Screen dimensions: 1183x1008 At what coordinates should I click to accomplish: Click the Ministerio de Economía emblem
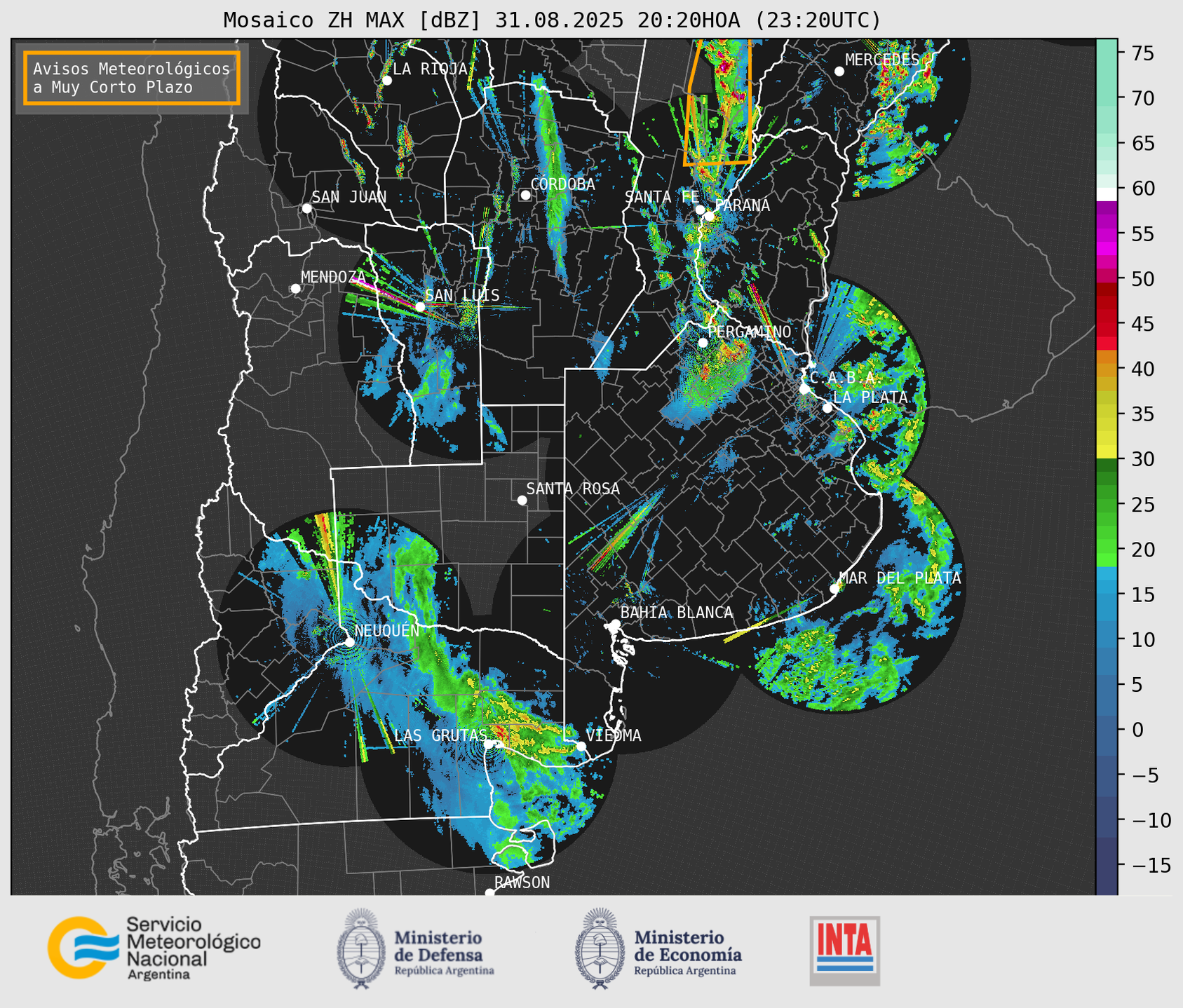point(600,948)
